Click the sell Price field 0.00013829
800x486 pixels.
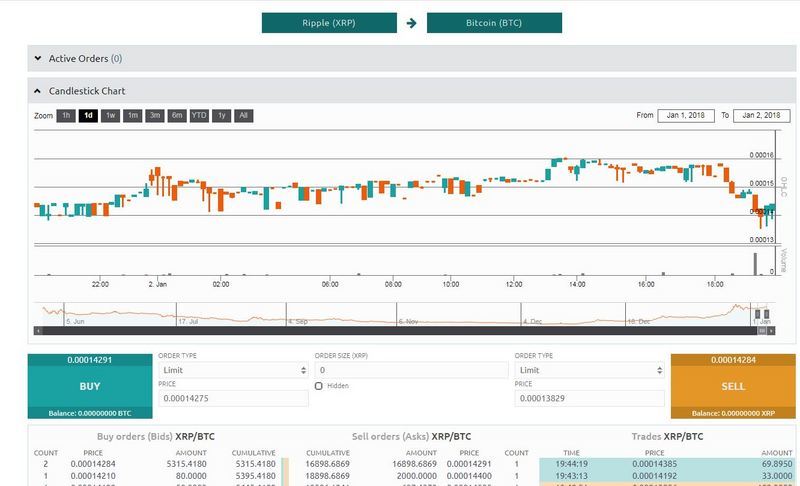click(590, 398)
